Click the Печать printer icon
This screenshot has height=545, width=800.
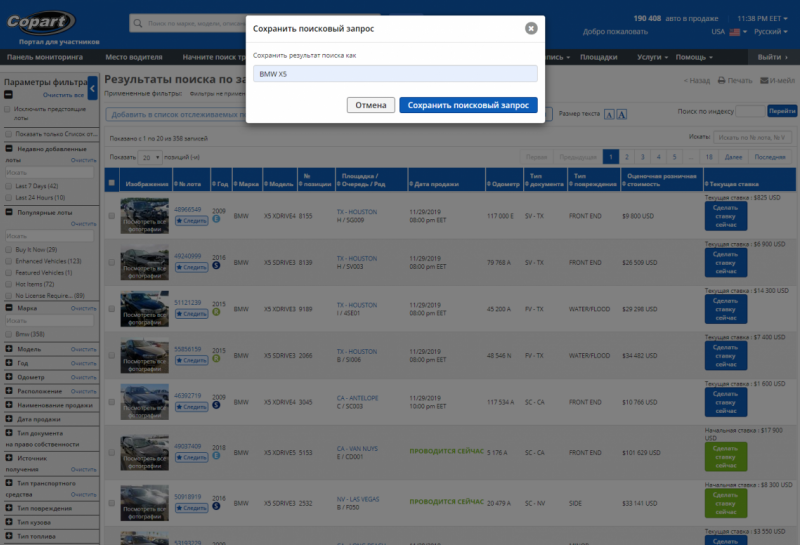pyautogui.click(x=721, y=81)
